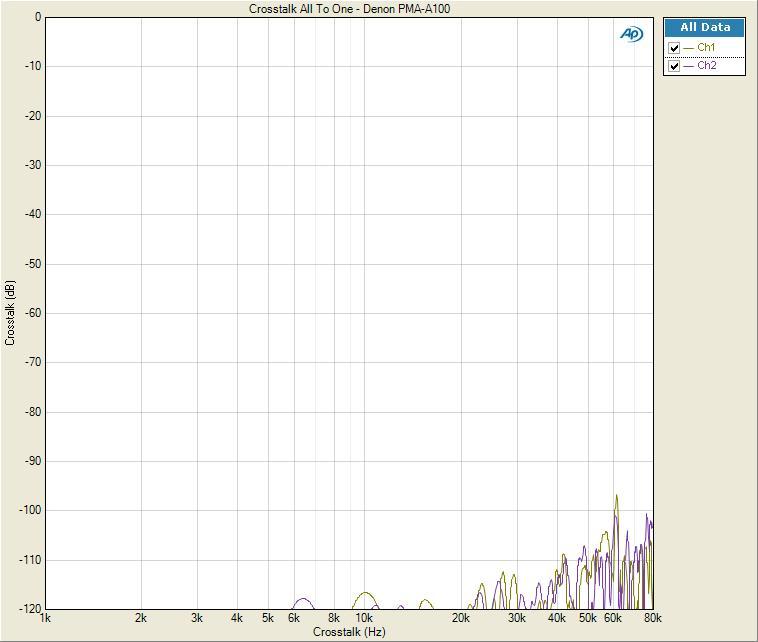
Task: Select the Ch1 label in legend
Action: [706, 48]
